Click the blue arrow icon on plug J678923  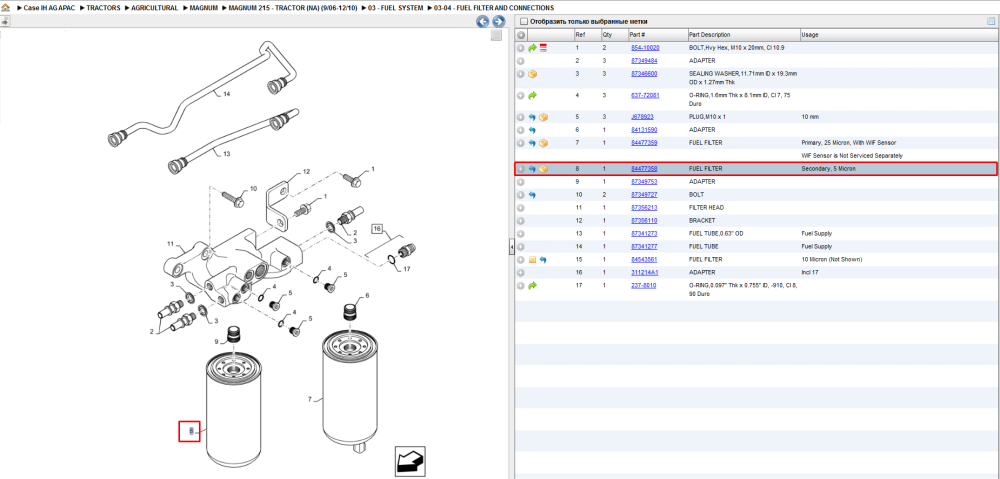(x=533, y=117)
